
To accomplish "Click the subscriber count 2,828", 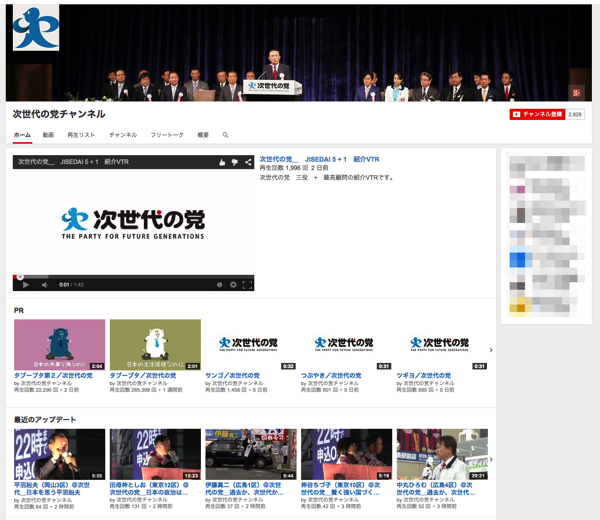I will tap(575, 114).
